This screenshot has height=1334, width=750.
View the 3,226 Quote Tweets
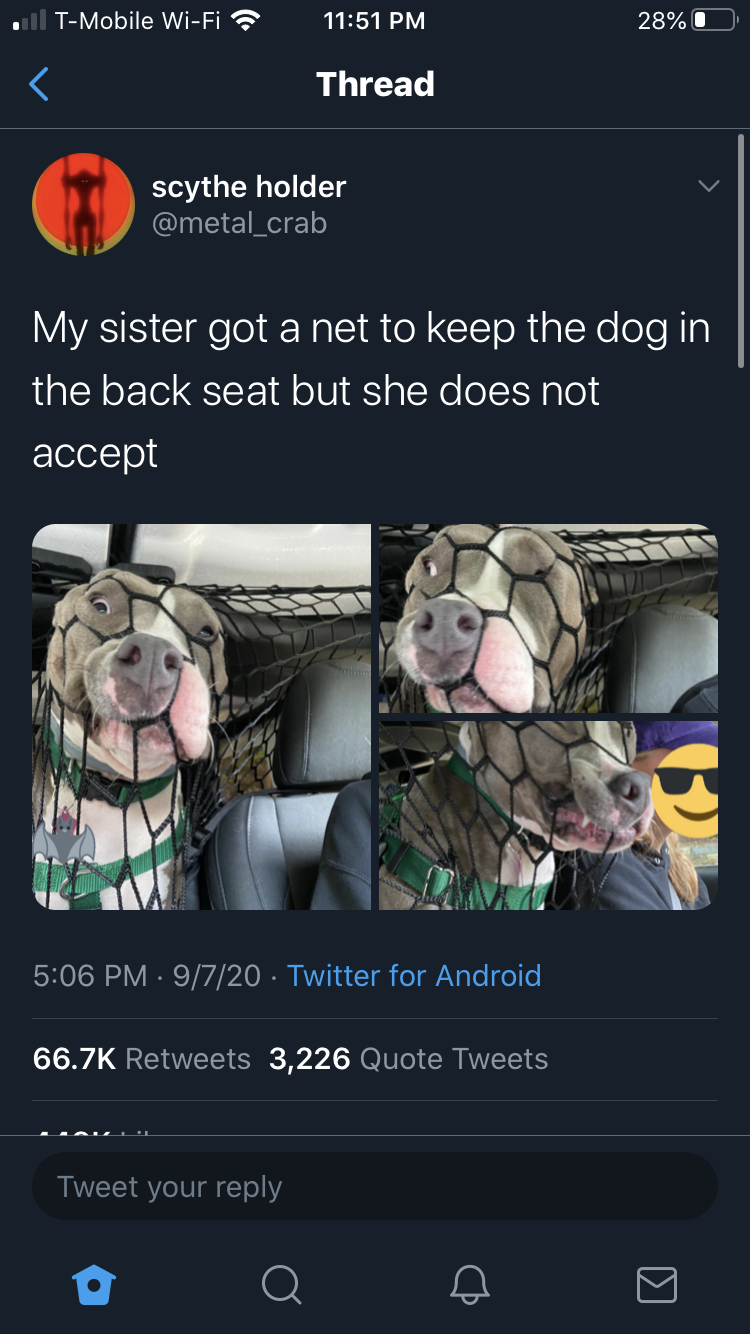(409, 1059)
